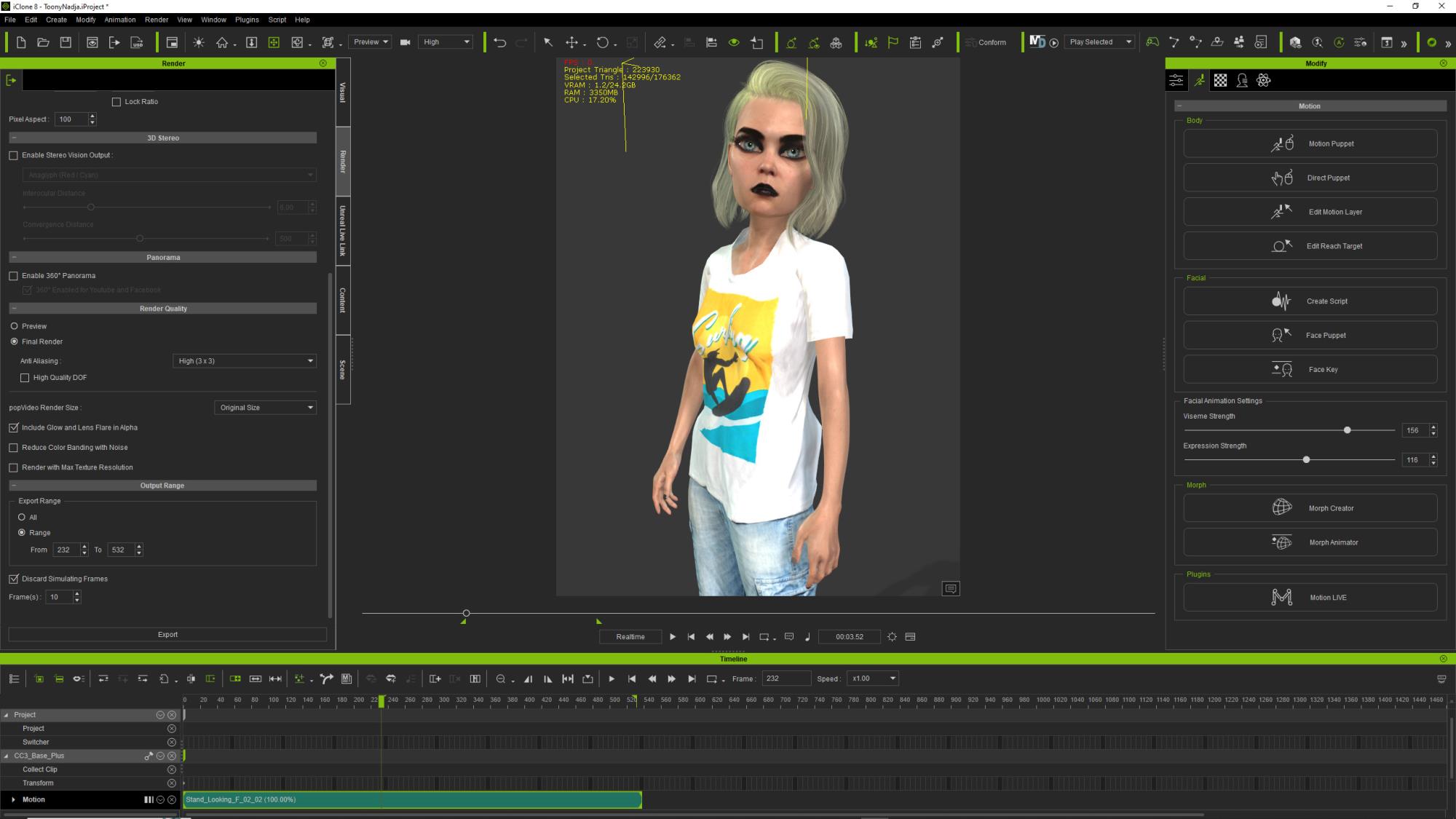Open the High quality dropdown in toolbar
The image size is (1456, 819).
point(446,42)
